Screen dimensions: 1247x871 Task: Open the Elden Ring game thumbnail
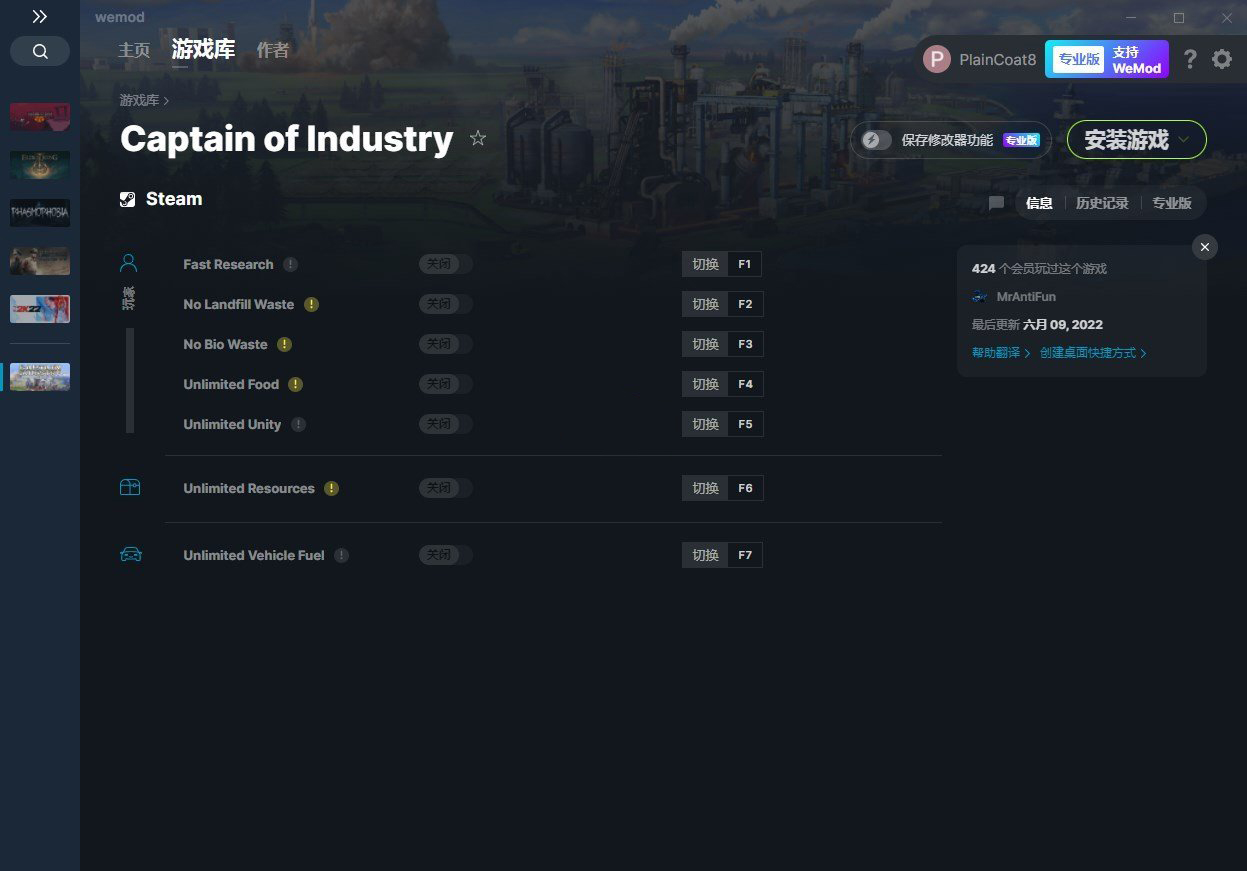tap(40, 165)
